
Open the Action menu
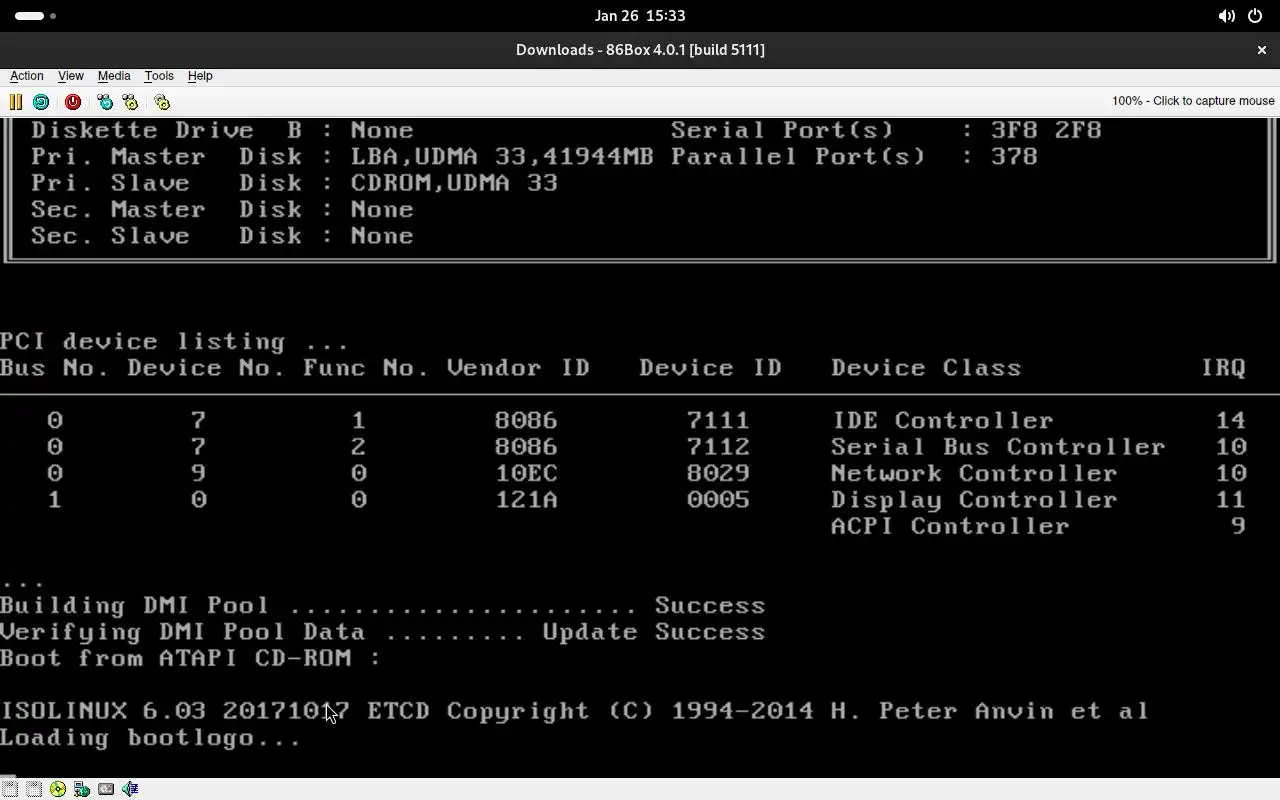(x=27, y=76)
